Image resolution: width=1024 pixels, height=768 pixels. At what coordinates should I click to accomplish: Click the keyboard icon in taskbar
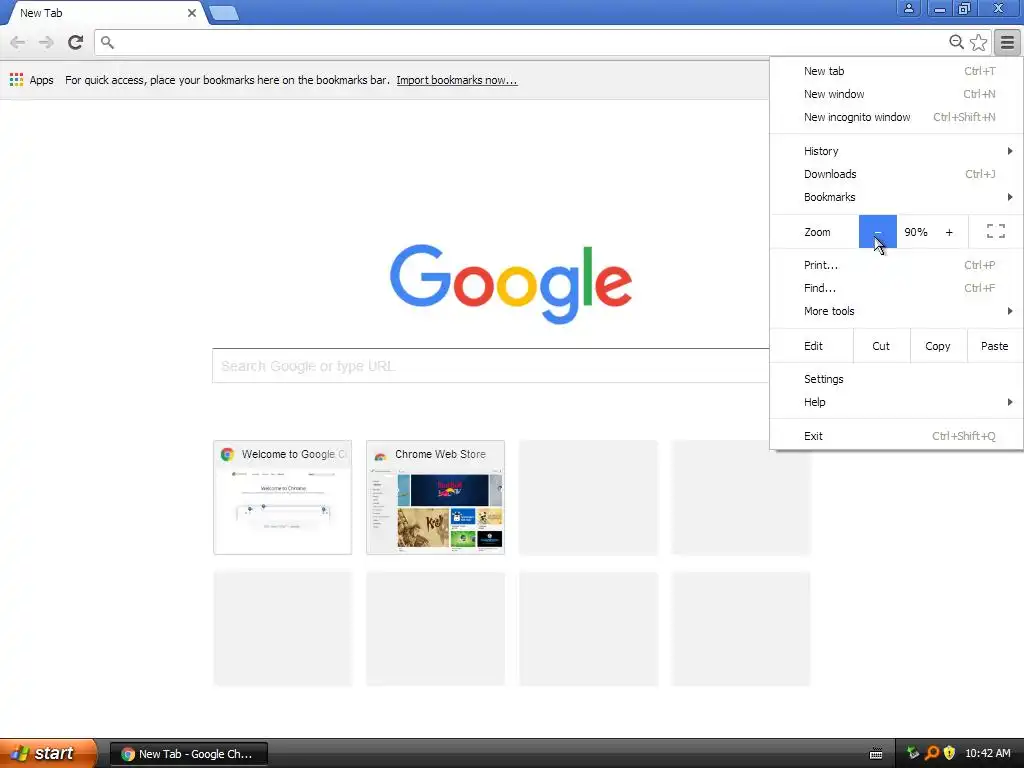point(876,754)
